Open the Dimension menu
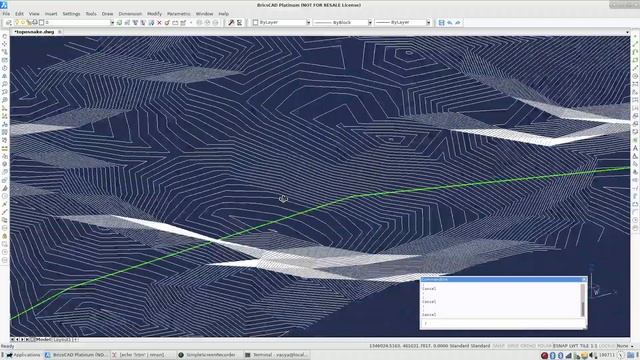Viewport: 640px width, 360px height. (x=130, y=13)
